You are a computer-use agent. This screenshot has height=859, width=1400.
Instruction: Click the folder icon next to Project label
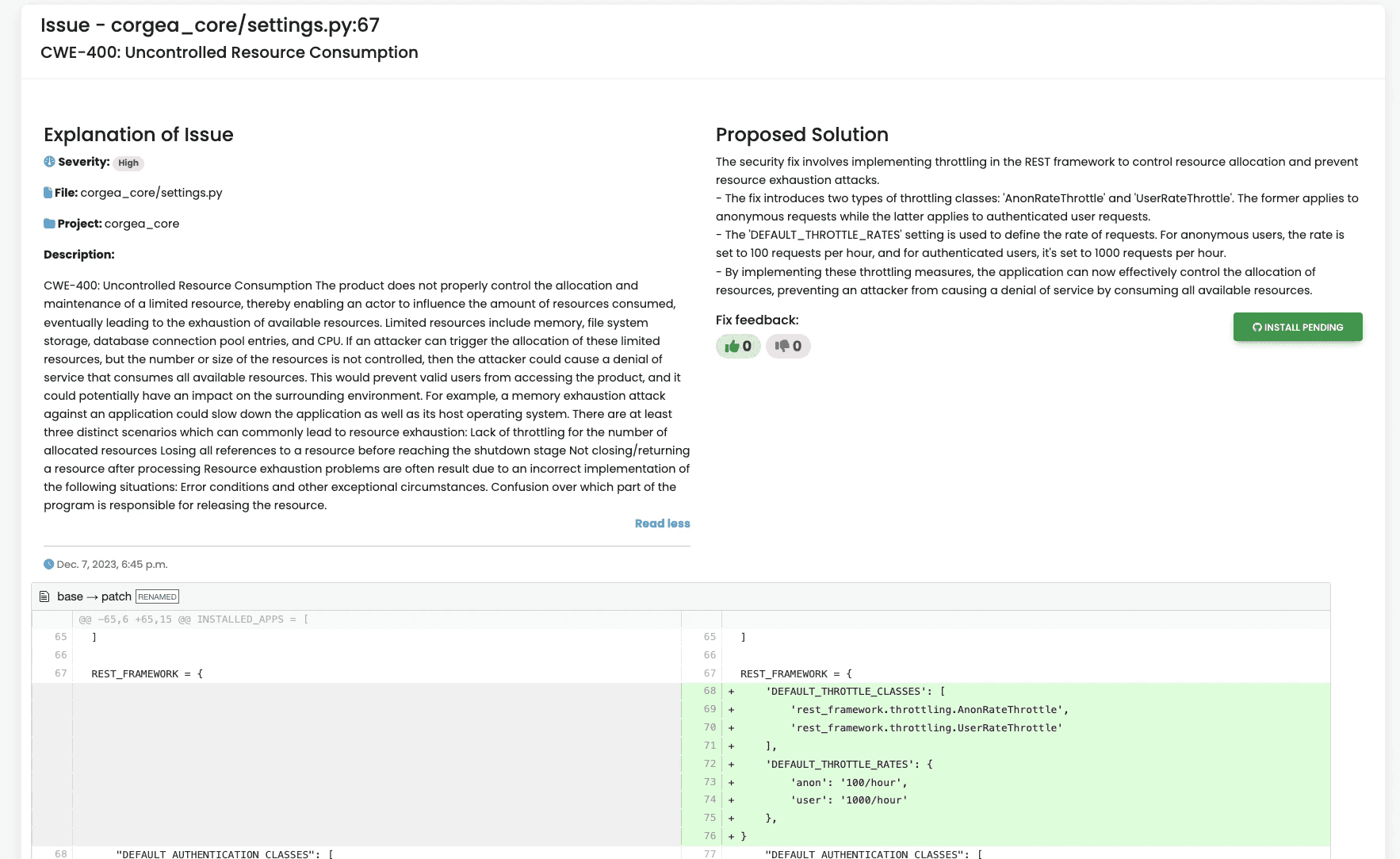(x=49, y=224)
